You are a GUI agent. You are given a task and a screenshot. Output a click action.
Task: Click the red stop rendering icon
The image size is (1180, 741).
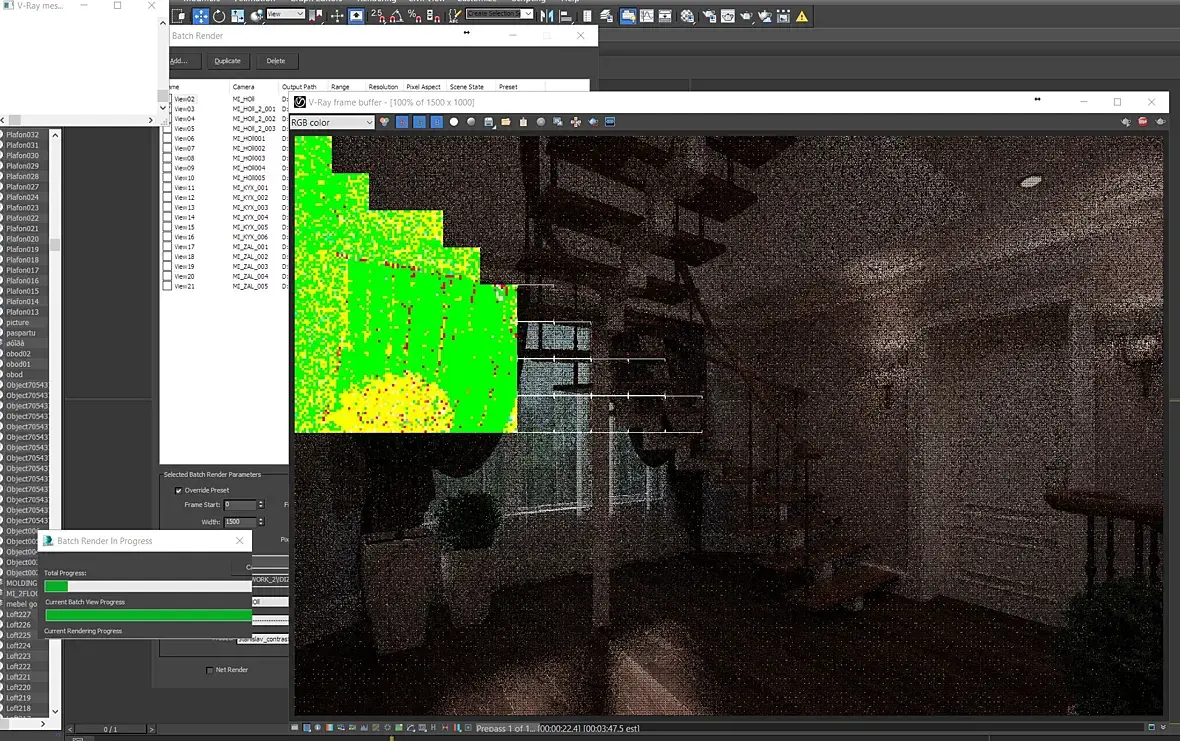point(1143,122)
